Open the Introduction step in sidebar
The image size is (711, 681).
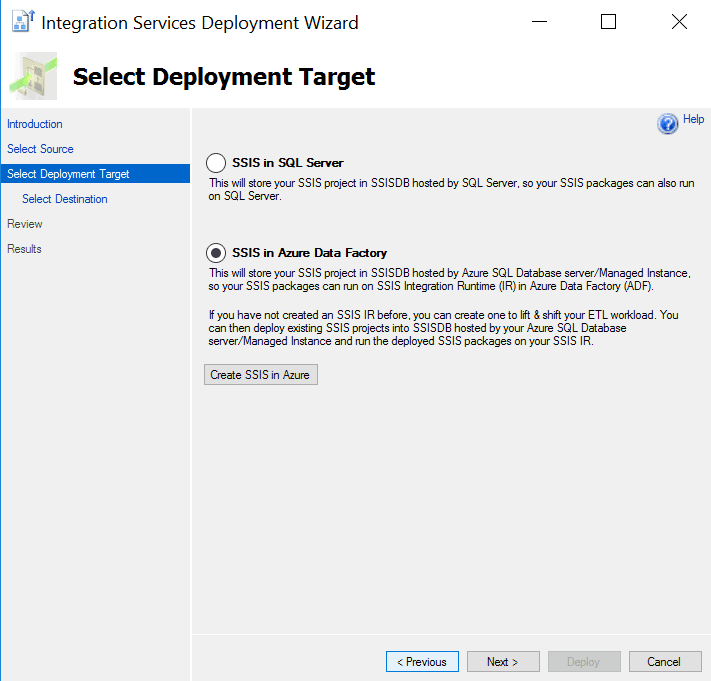tap(35, 124)
